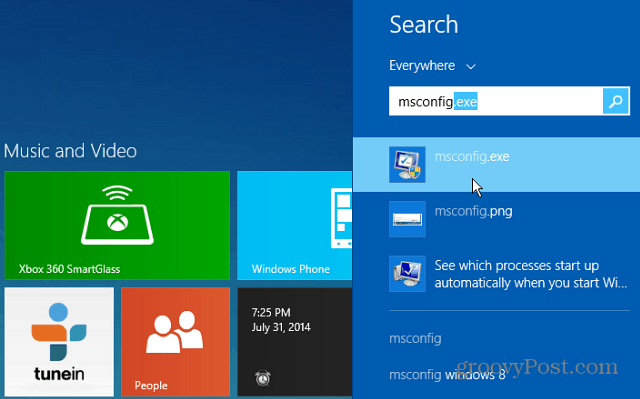Open the Alarms clock tile showing 7:25 PM
640x399 pixels.
295,342
